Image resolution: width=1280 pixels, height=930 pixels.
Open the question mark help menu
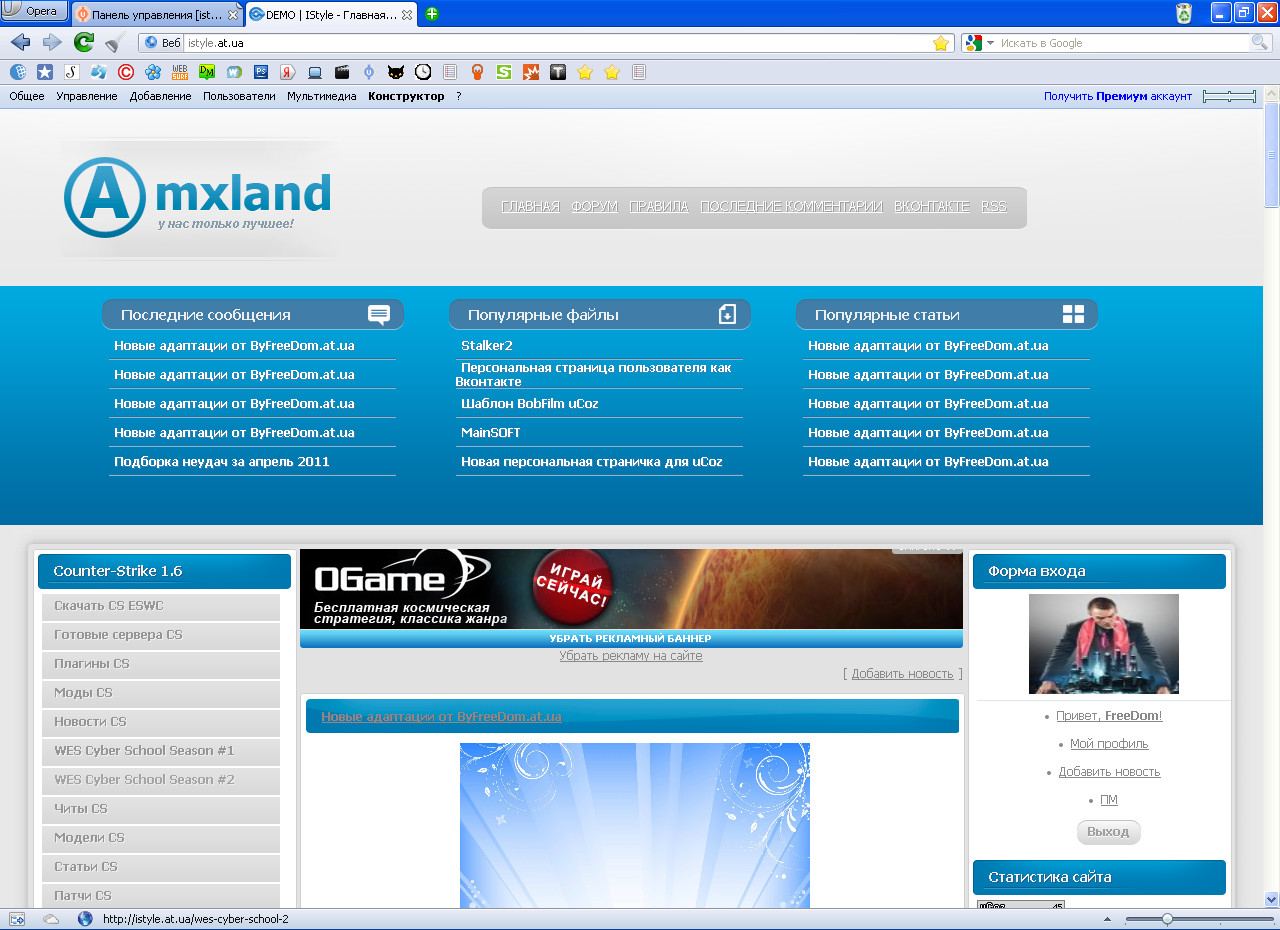459,96
